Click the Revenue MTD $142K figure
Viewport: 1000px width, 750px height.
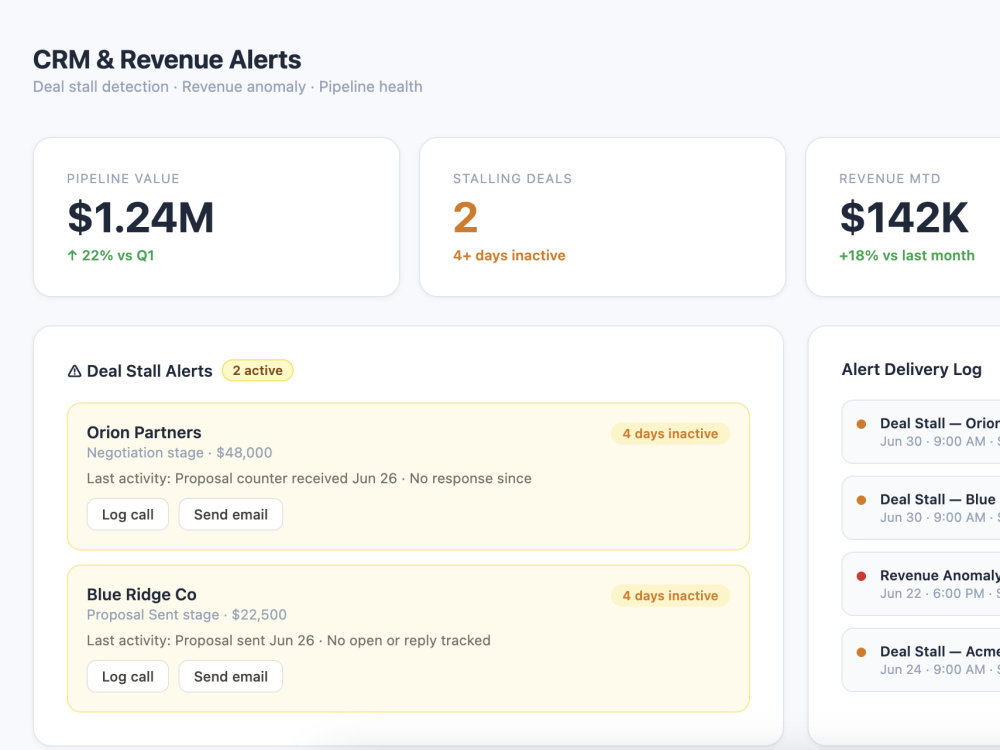pyautogui.click(x=904, y=217)
